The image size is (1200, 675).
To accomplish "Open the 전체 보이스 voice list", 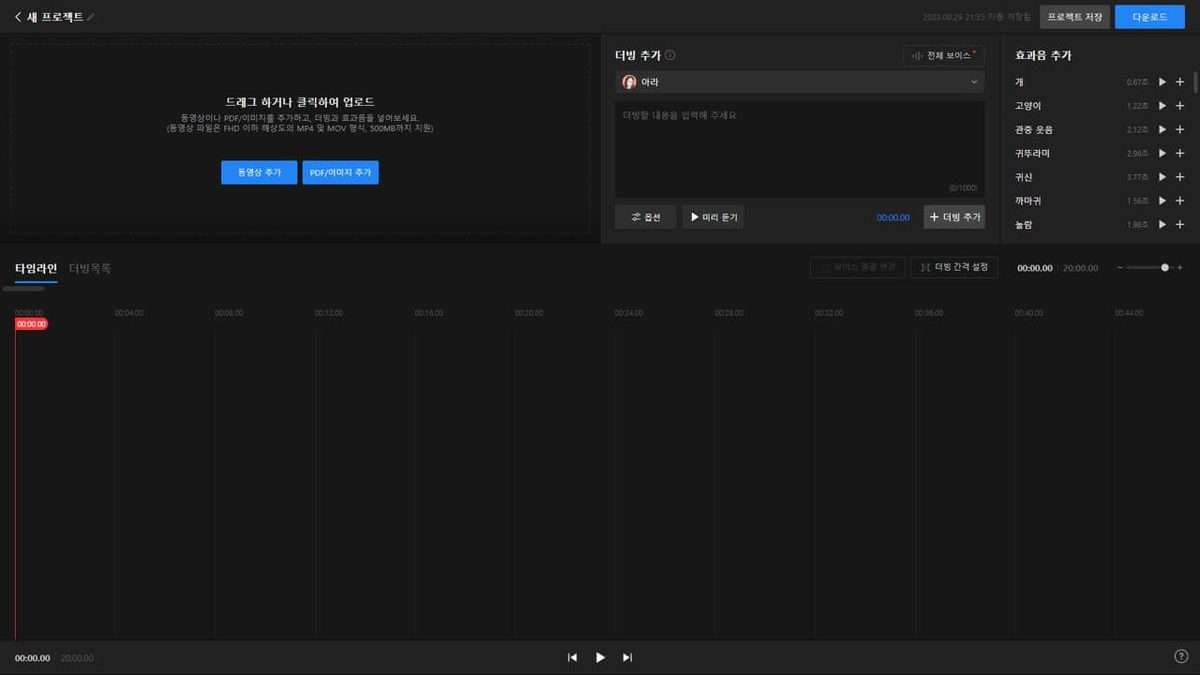I will point(944,56).
